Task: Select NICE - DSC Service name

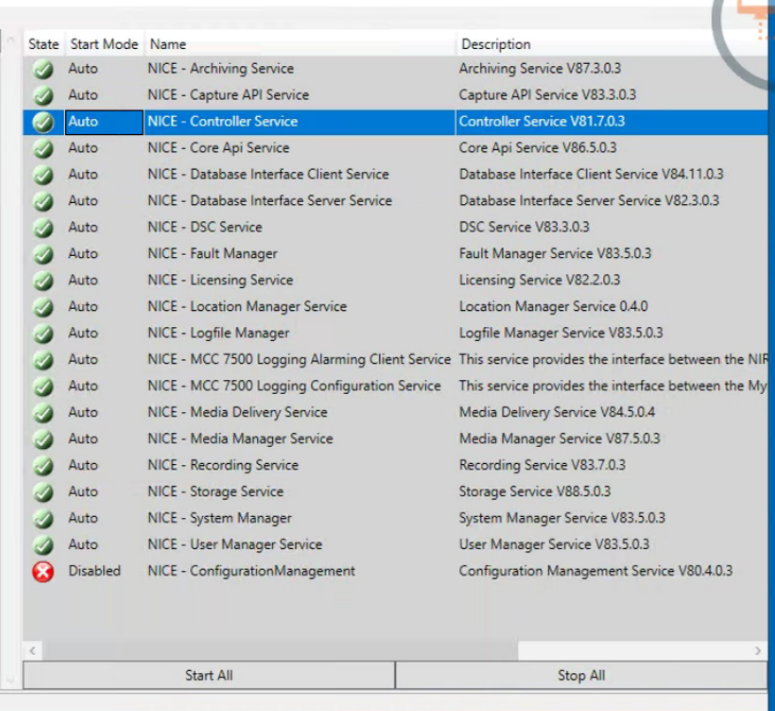Action: (x=205, y=227)
